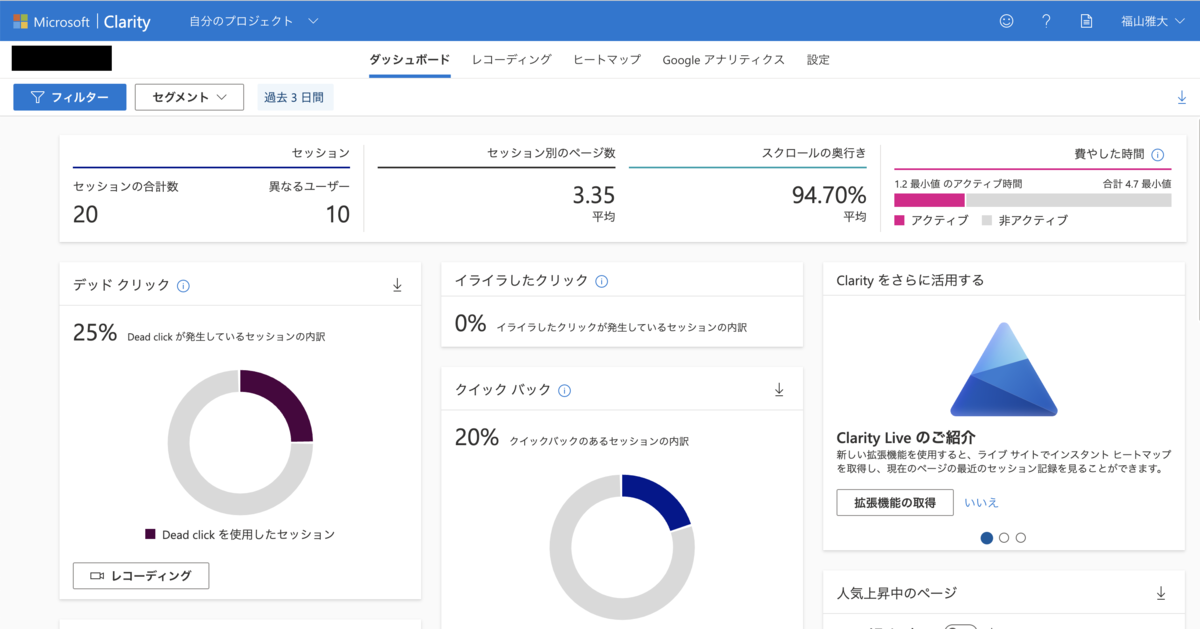Click the Microsoft logo in header
Screen dimensions: 1200x629
(x=20, y=21)
